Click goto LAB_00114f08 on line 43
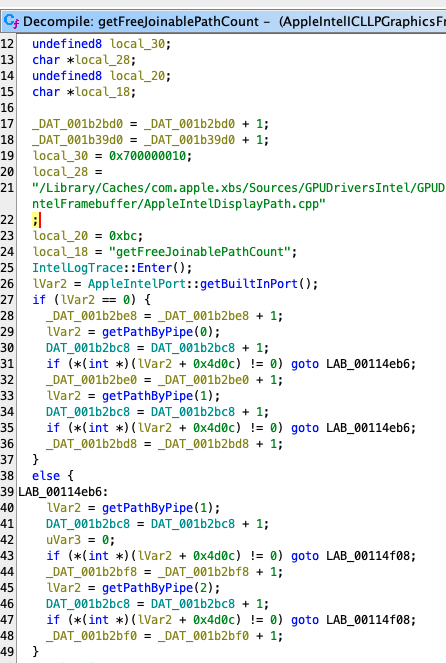Viewport: 446px width, 663px height. (353, 556)
